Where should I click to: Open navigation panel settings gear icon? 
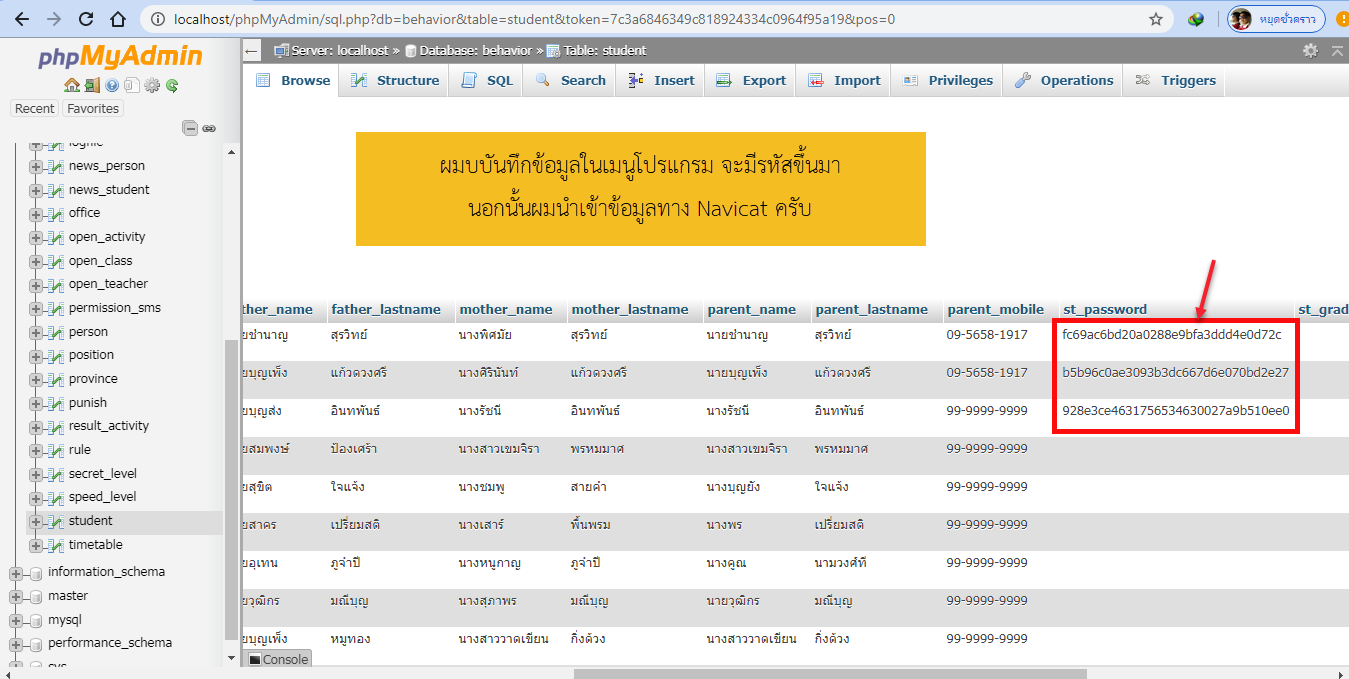[152, 86]
